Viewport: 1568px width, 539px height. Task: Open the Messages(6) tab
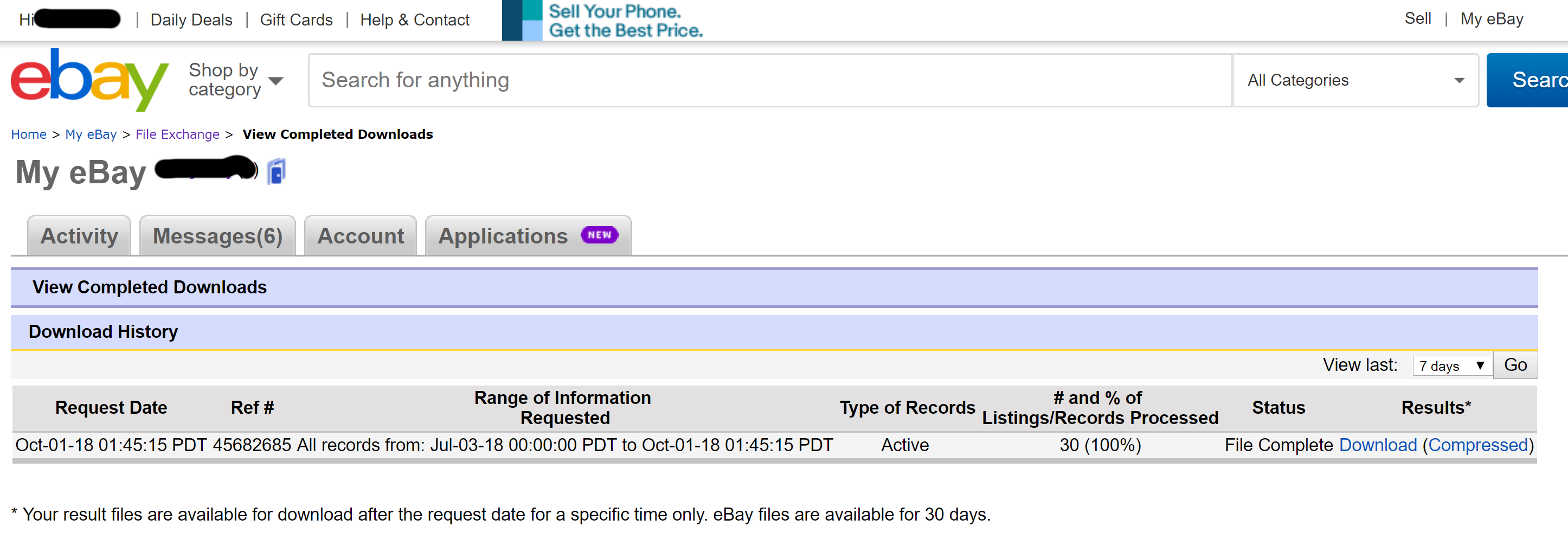click(217, 236)
